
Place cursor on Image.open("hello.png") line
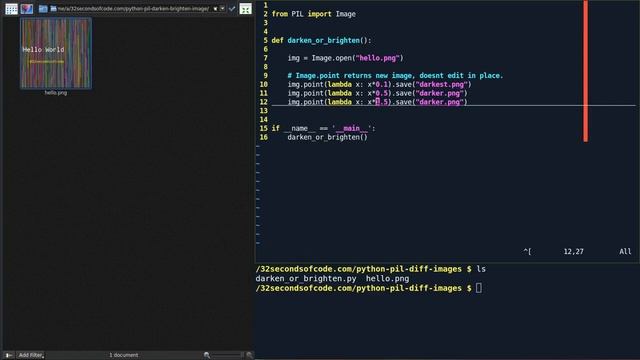coord(345,58)
